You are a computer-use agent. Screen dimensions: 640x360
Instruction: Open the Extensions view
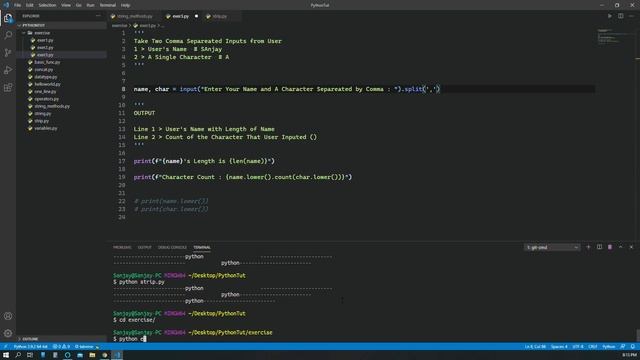point(8,88)
